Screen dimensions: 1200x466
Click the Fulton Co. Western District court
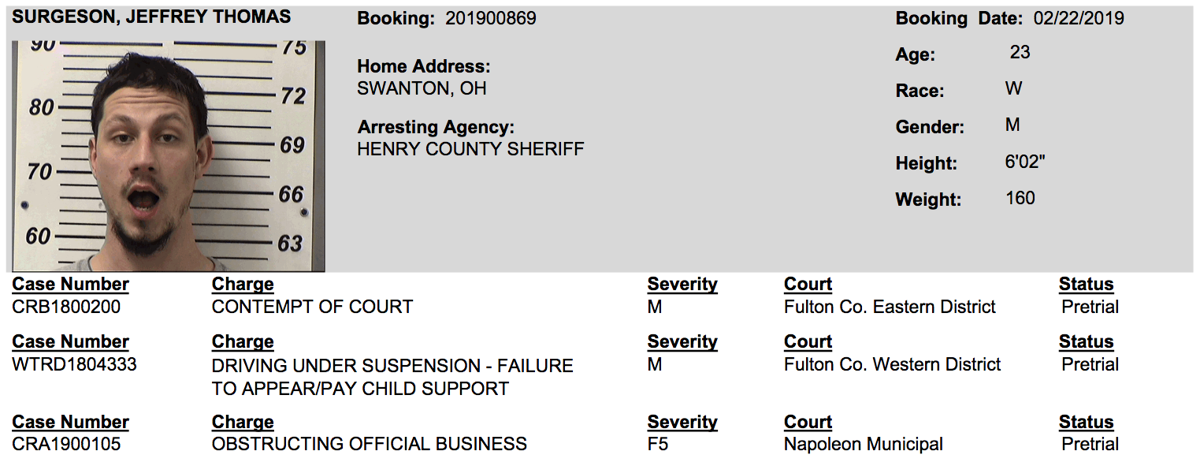point(892,365)
